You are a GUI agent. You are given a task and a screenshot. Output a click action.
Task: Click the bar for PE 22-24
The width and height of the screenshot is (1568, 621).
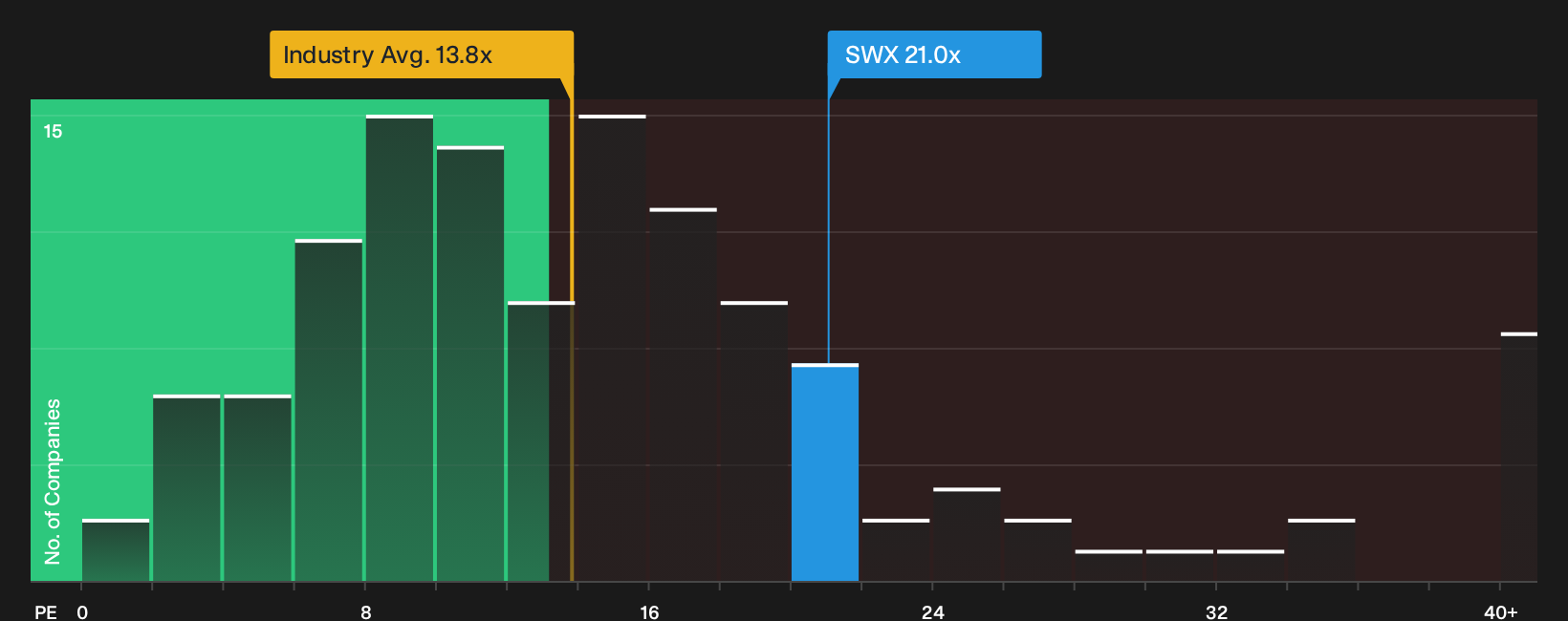point(896,550)
